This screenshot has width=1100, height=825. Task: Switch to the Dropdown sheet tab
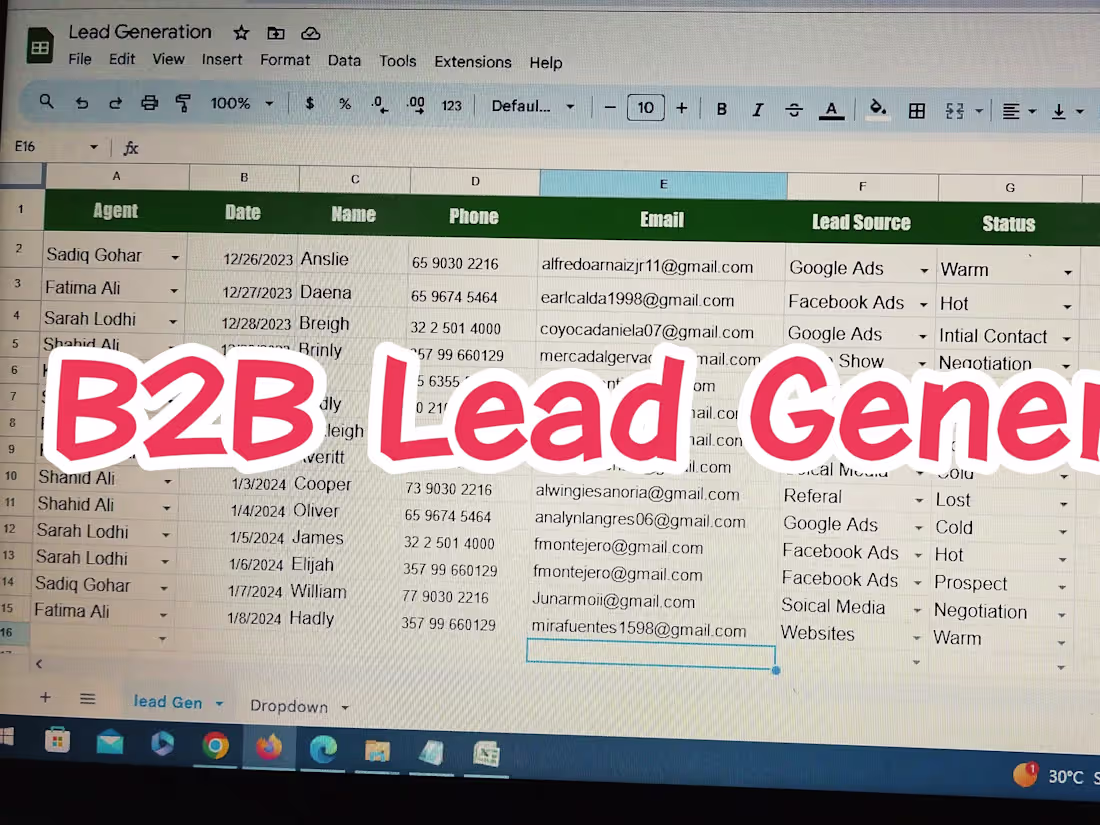click(x=288, y=706)
